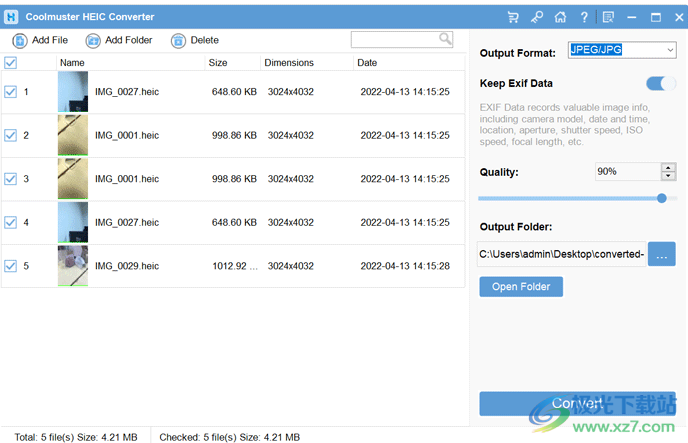Increase quality with the up spinner arrow

click(x=668, y=168)
